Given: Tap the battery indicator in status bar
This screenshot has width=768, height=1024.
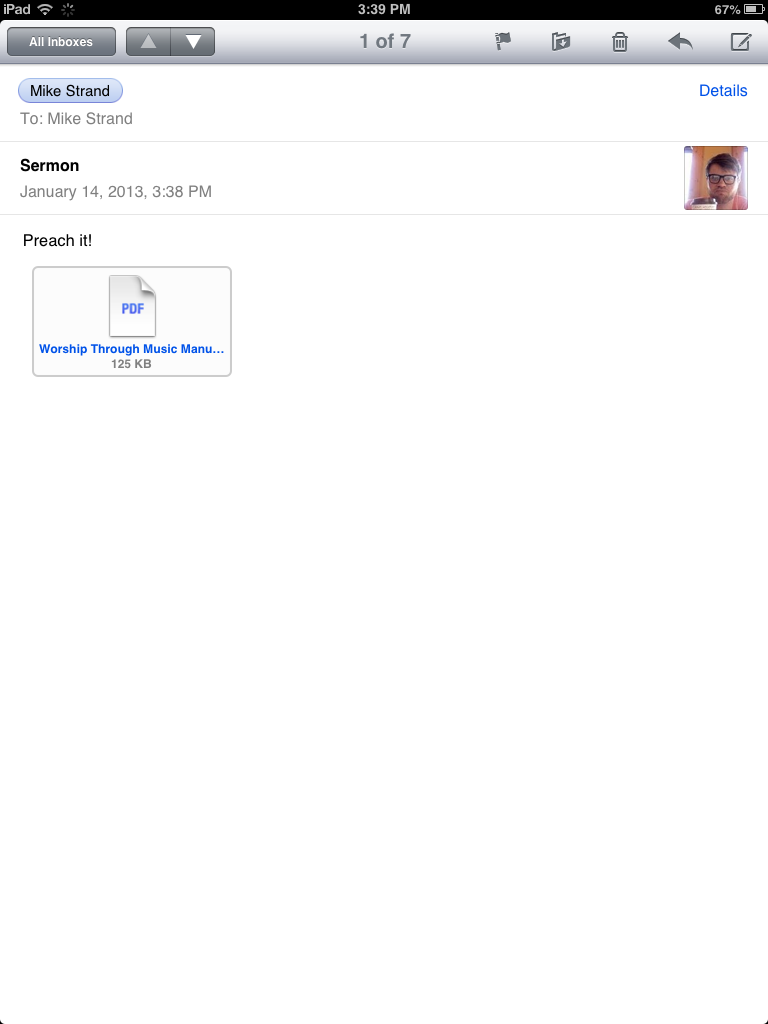Looking at the screenshot, I should click(753, 9).
